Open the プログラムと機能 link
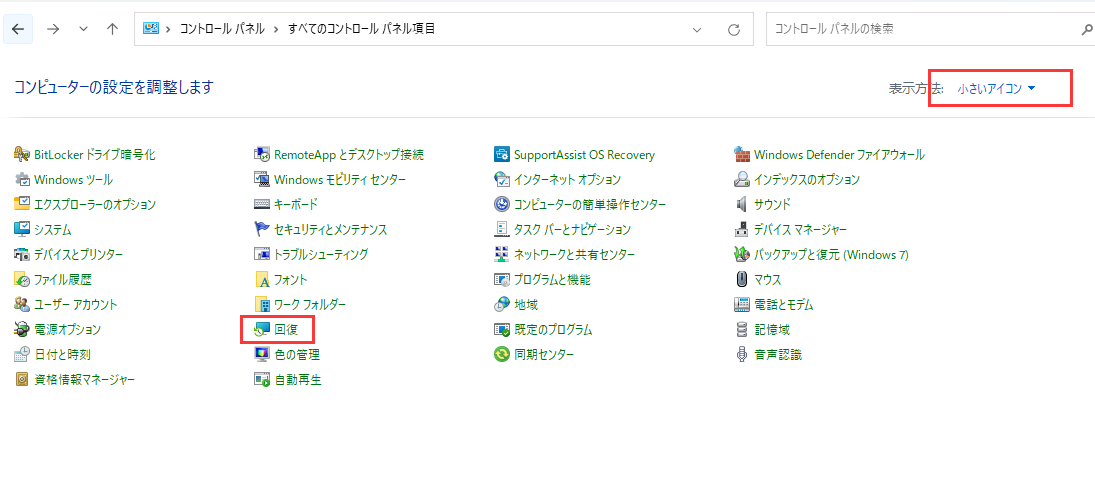 point(552,279)
